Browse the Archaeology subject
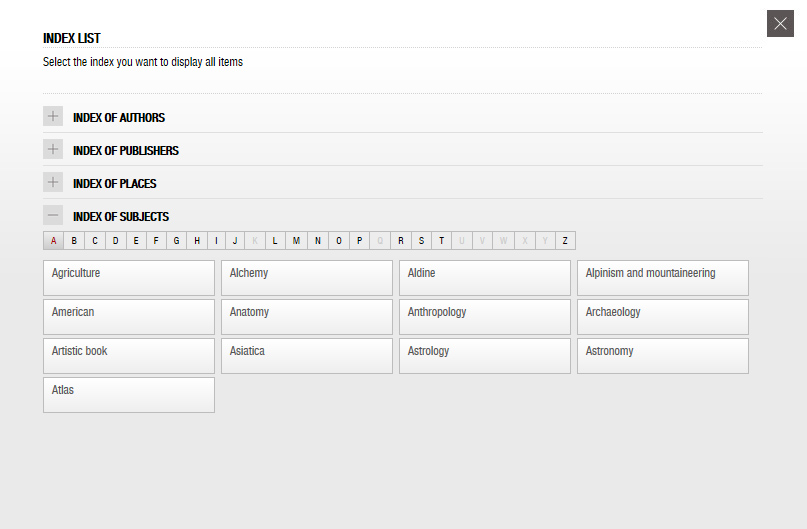Viewport: 807px width, 529px height. point(663,317)
